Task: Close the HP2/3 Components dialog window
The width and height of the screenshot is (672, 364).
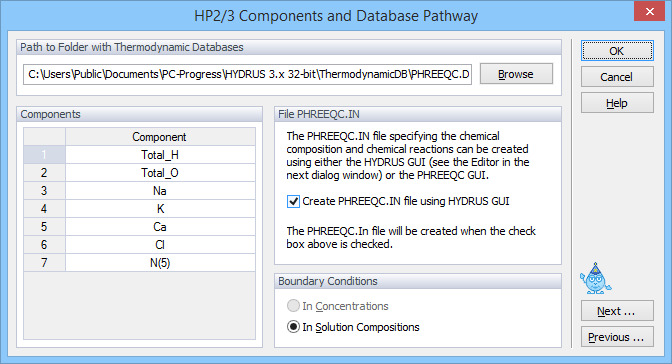Action: [649, 12]
